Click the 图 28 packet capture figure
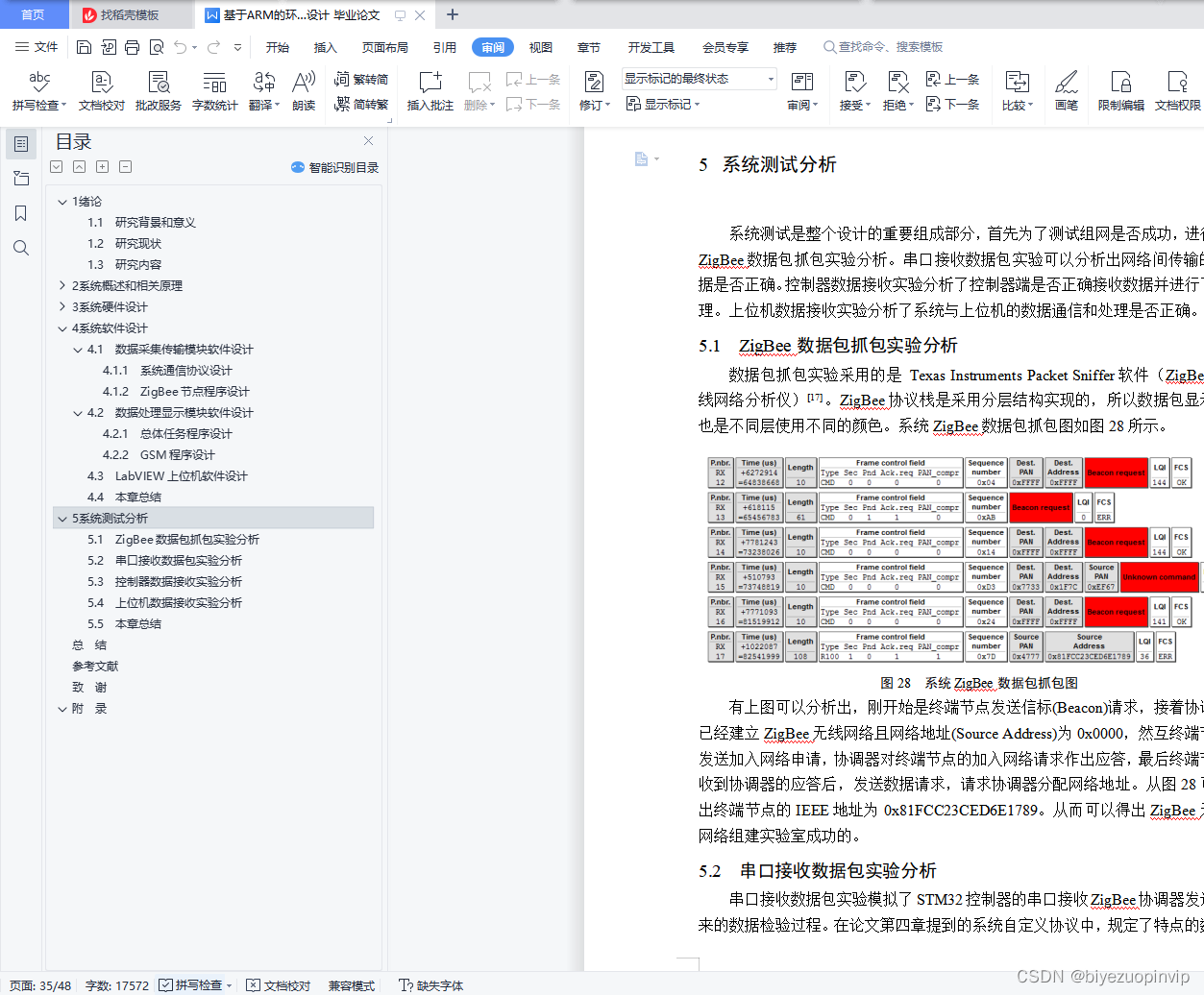 tap(955, 561)
